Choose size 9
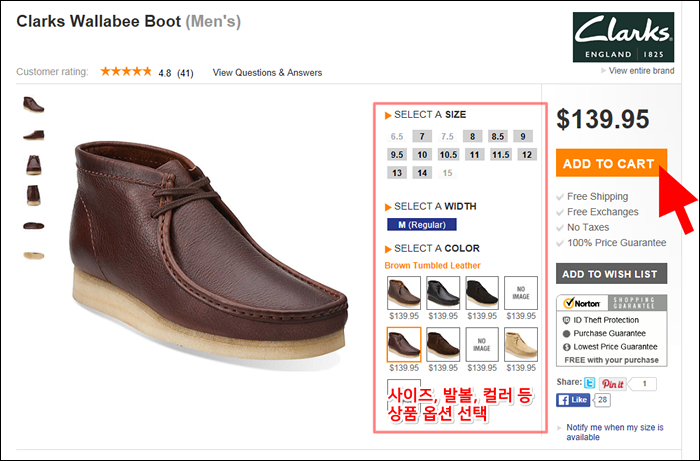 pos(523,136)
